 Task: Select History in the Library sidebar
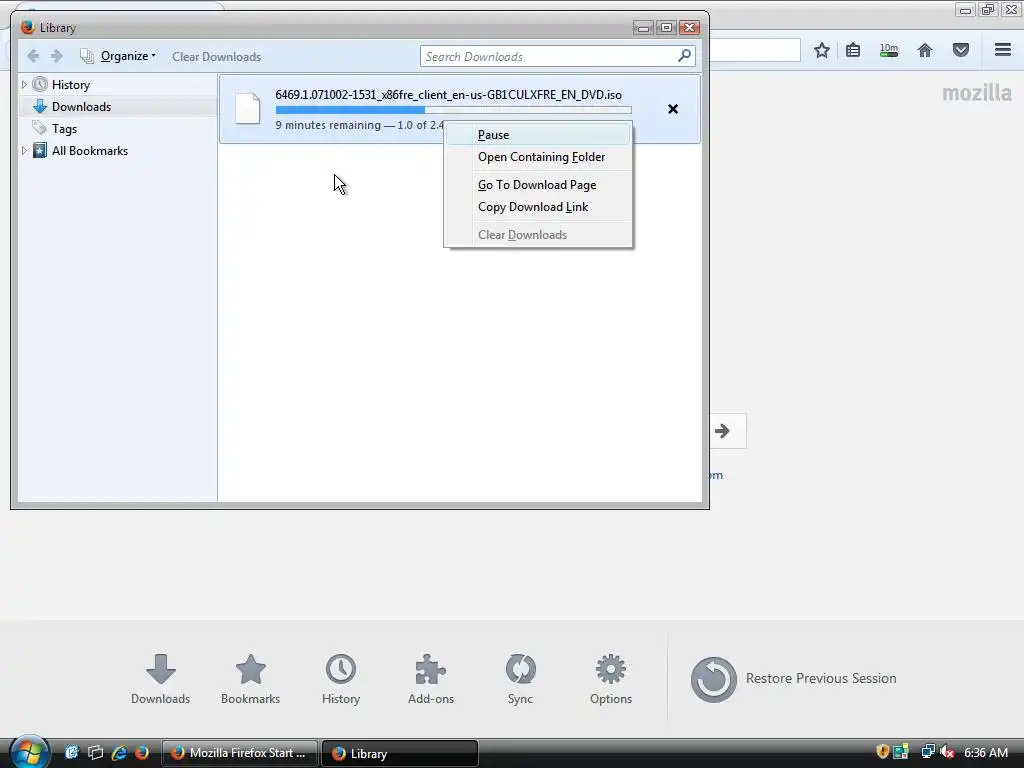[x=71, y=85]
